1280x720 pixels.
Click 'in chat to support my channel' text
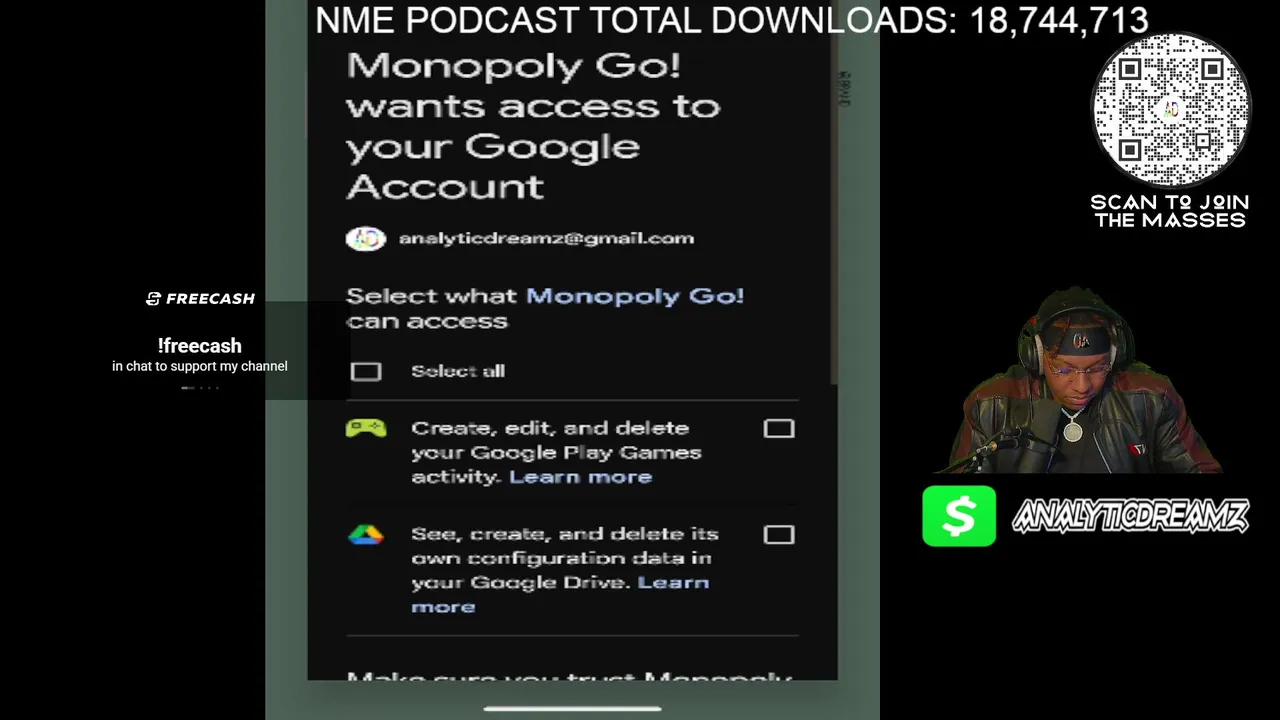point(200,366)
